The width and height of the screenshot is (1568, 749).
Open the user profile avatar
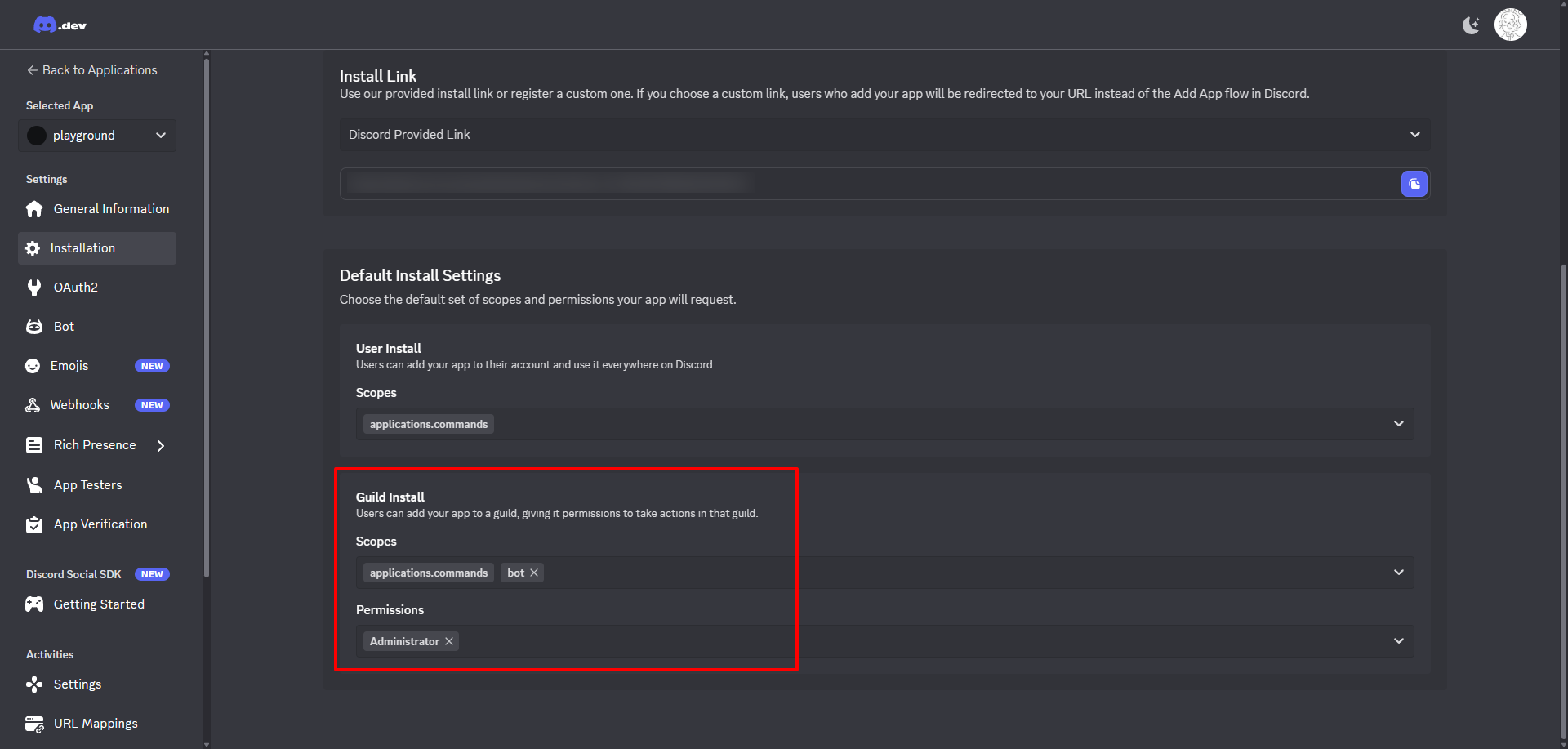[1510, 25]
